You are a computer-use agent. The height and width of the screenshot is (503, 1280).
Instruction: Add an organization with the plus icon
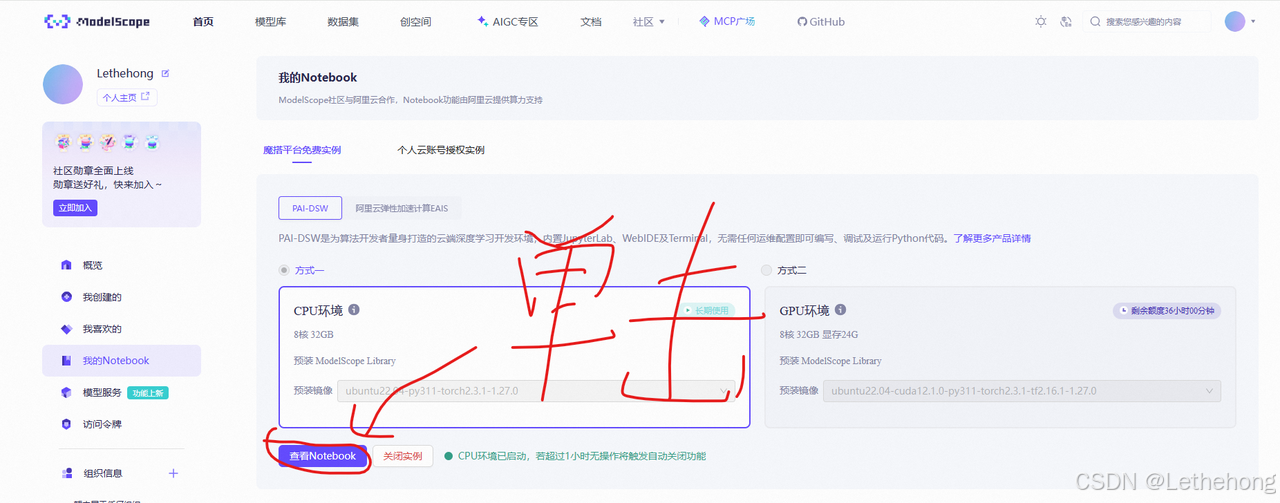pyautogui.click(x=173, y=473)
